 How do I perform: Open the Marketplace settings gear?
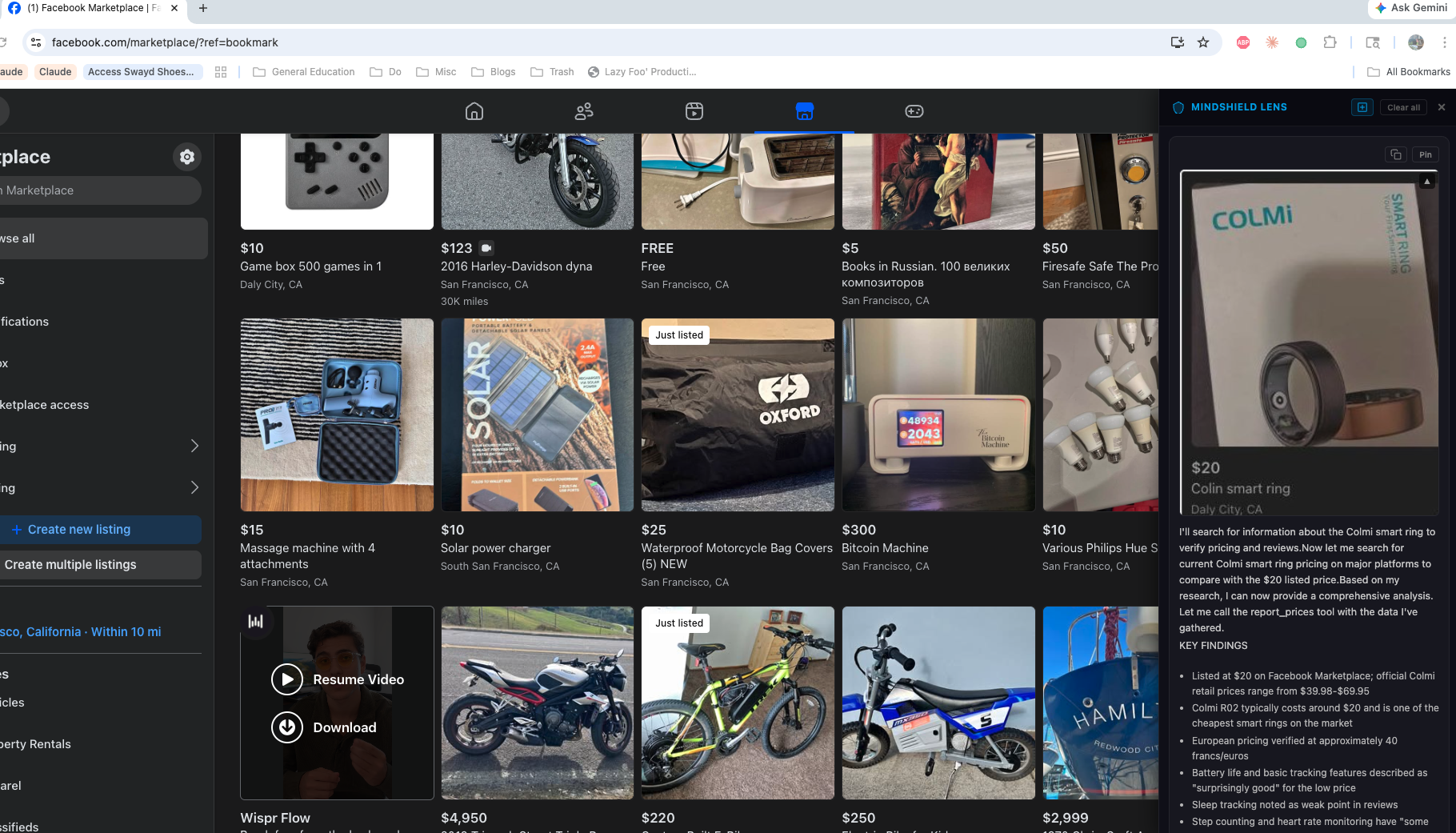tap(186, 157)
